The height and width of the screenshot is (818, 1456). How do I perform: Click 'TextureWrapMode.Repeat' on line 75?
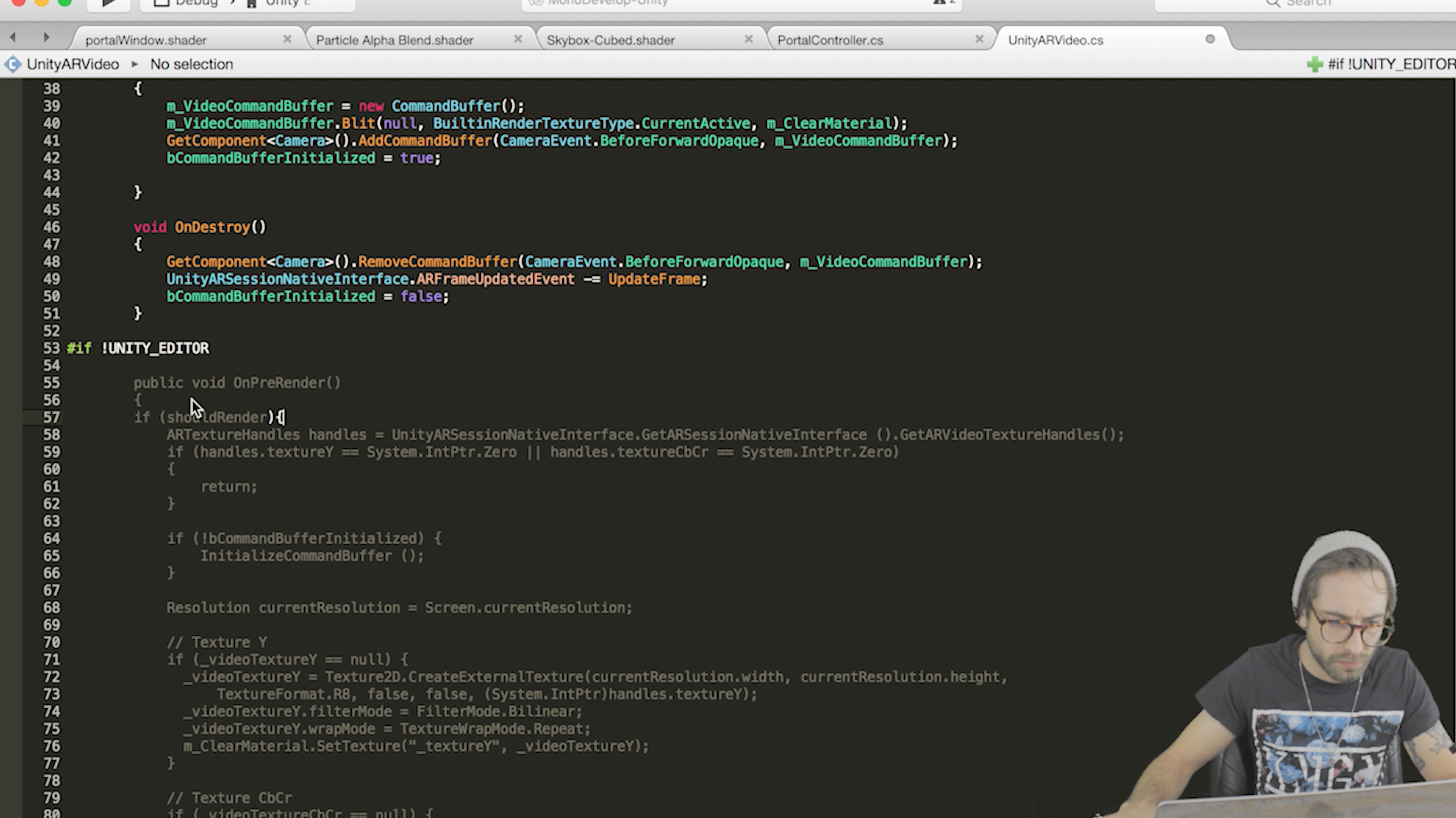(x=492, y=729)
